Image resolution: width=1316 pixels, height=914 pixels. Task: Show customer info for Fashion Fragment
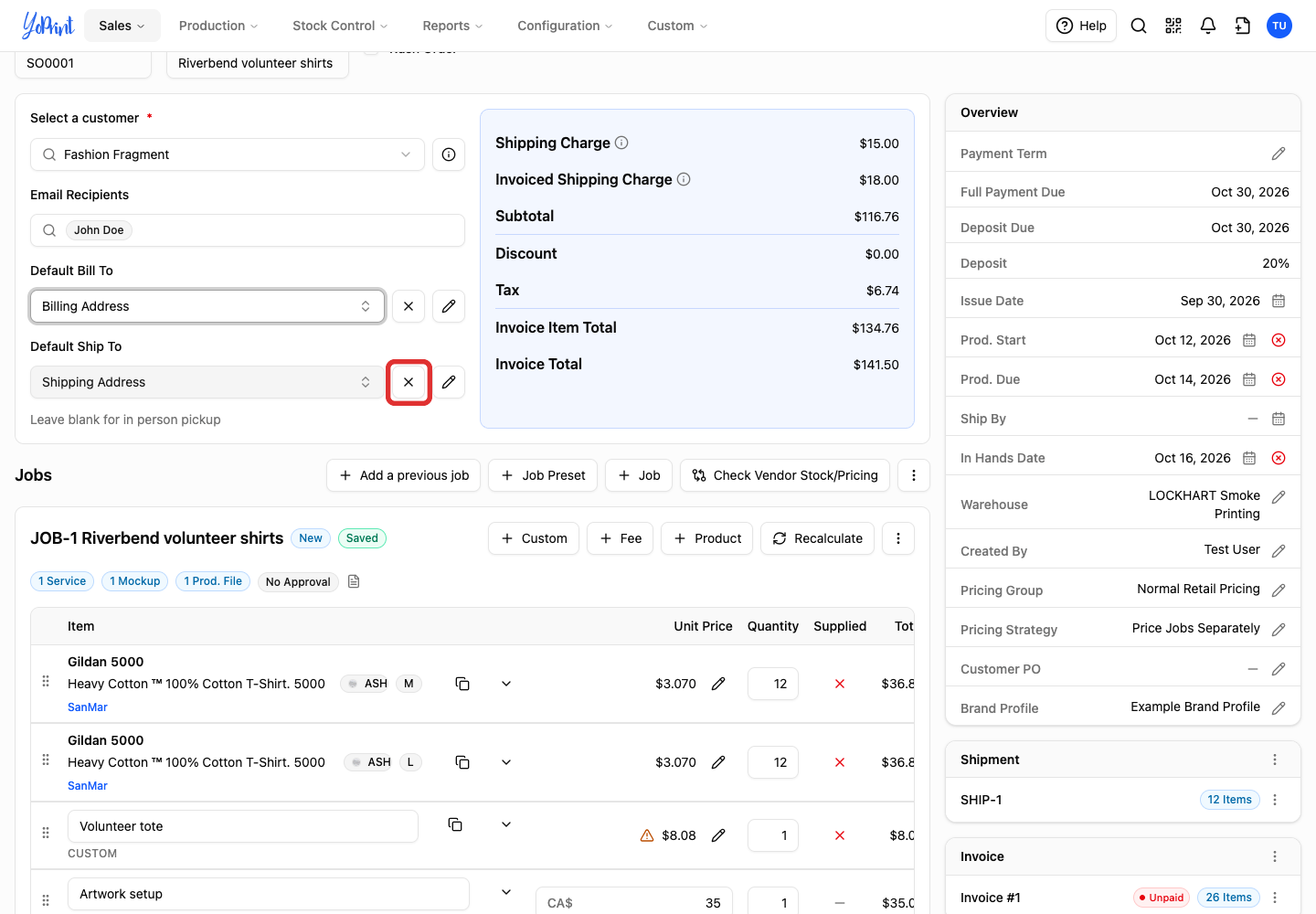[449, 154]
